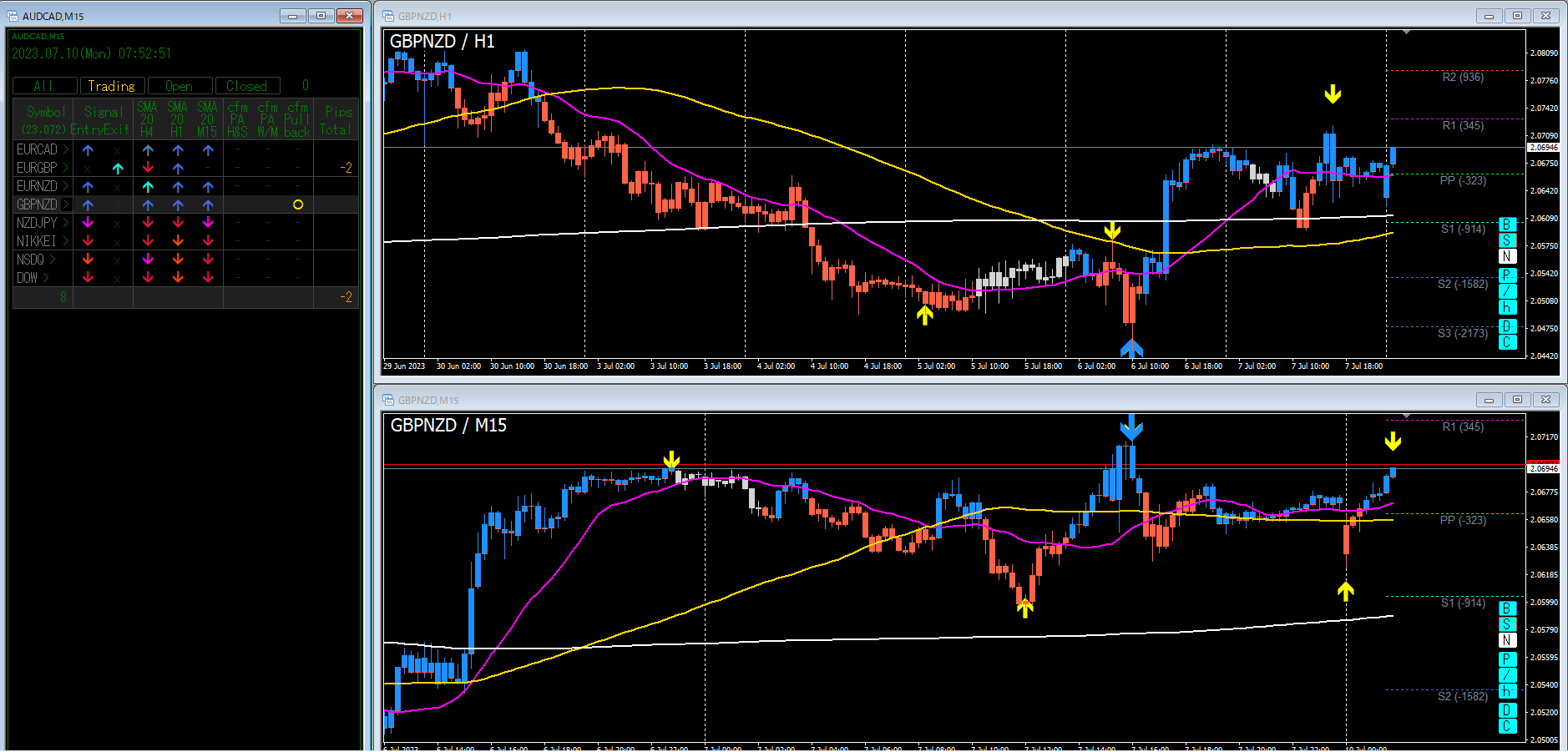Expand the GBPNZD row chevron
The image size is (1568, 752).
point(66,204)
